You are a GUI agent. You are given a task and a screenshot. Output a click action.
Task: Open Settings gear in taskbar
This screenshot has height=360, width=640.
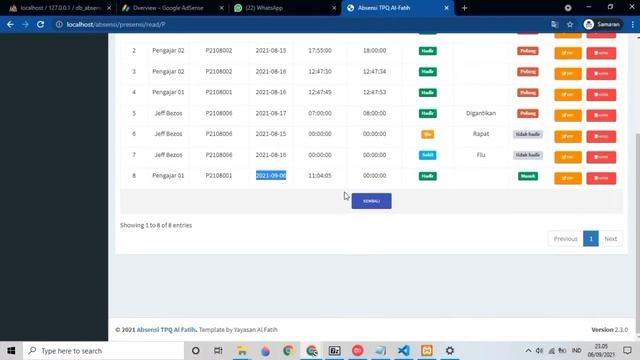click(449, 351)
